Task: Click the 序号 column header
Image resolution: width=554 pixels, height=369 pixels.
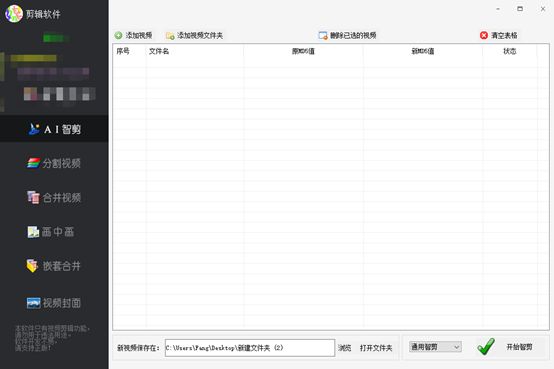Action: [x=123, y=51]
